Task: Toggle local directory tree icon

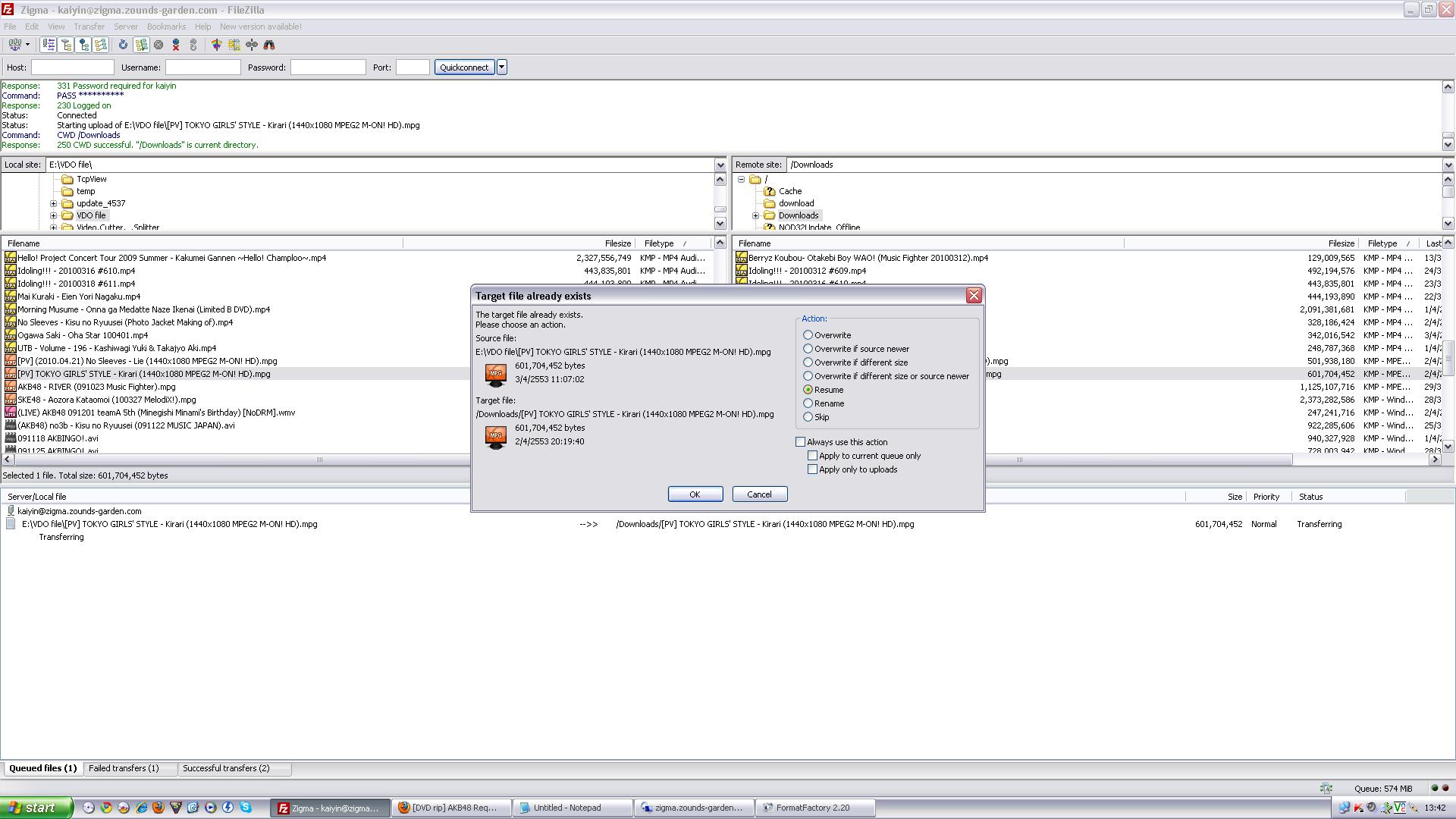Action: (x=66, y=45)
